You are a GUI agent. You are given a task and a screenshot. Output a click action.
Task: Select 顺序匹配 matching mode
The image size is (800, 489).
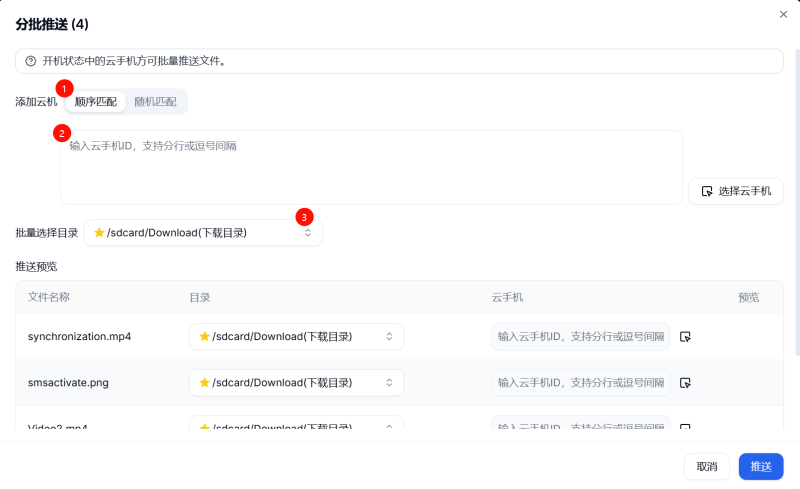(96, 102)
